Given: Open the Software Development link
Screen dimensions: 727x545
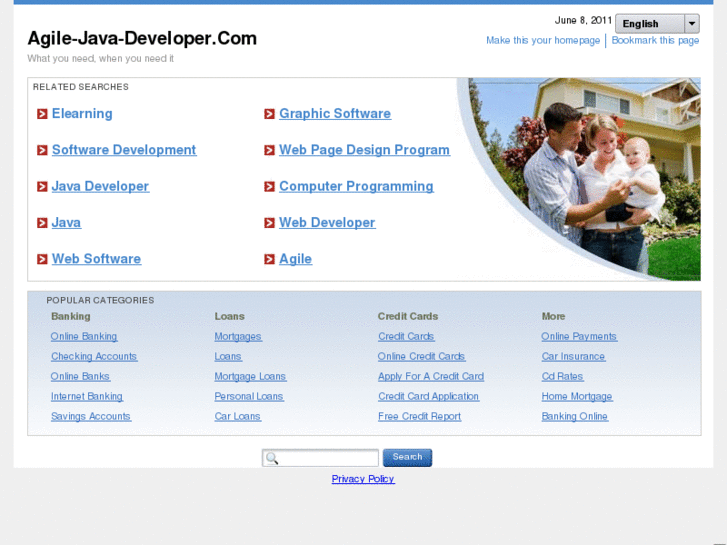Looking at the screenshot, I should point(124,150).
